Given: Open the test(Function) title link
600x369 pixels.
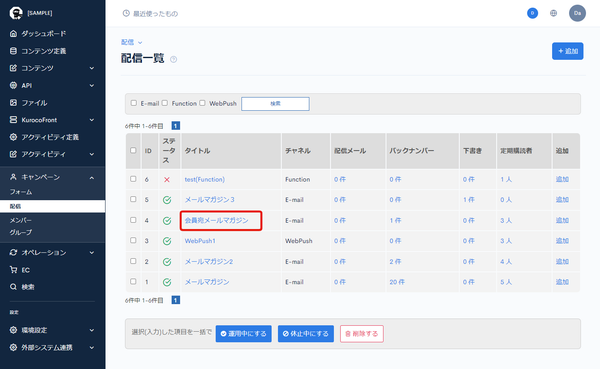Looking at the screenshot, I should [205, 180].
